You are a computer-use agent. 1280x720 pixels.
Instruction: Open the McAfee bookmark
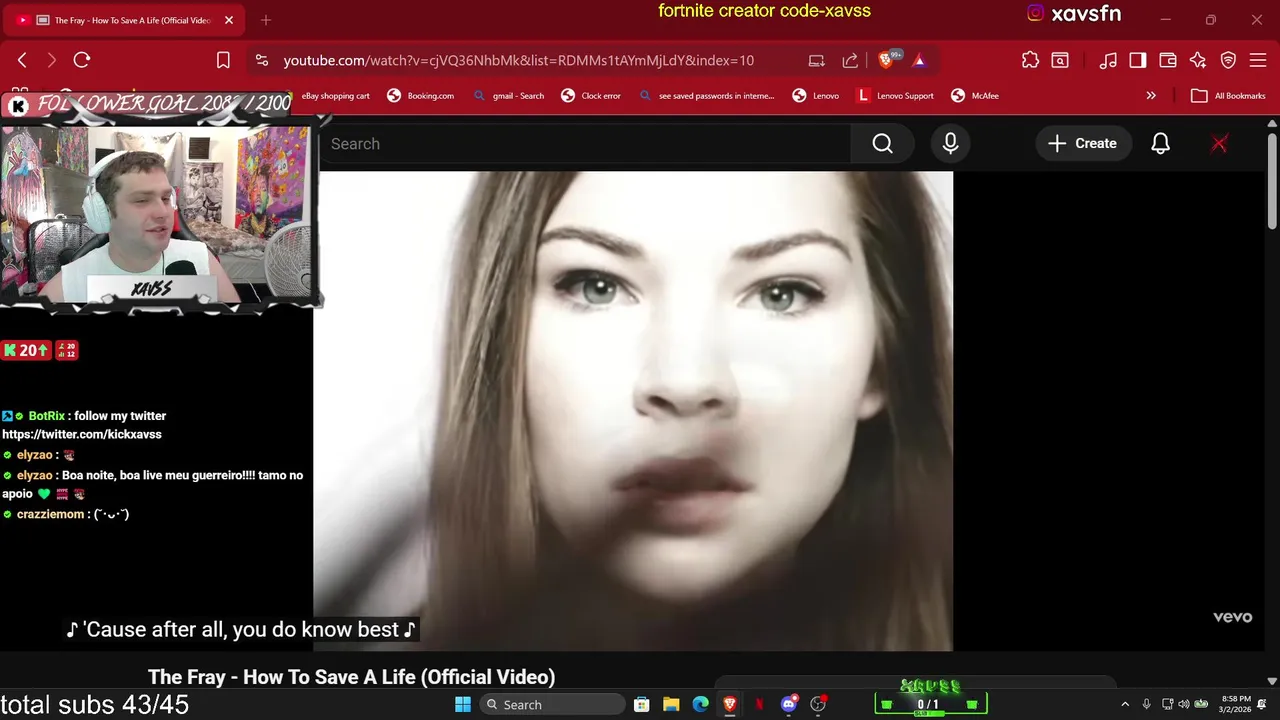975,96
